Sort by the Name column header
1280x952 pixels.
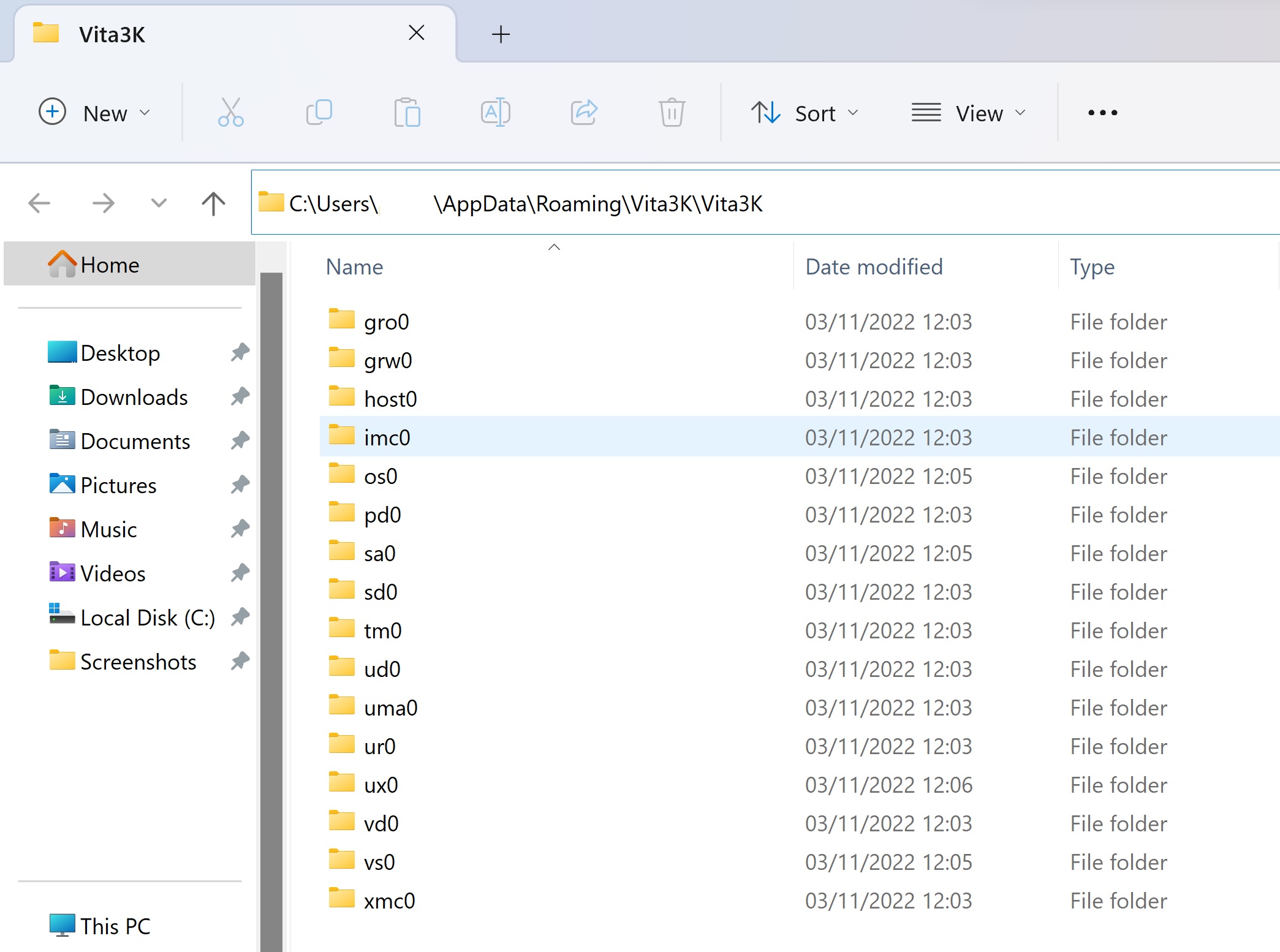354,267
